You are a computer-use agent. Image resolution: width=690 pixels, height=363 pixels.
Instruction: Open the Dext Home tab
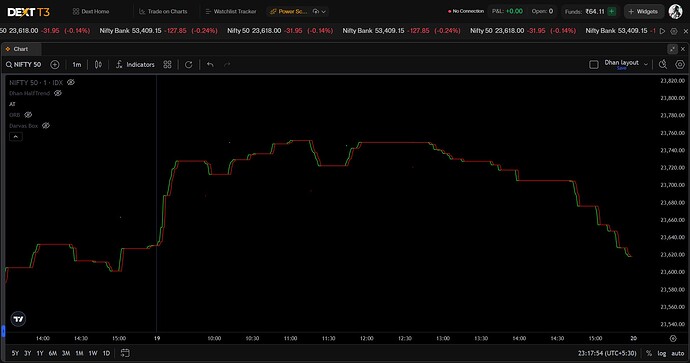91,11
